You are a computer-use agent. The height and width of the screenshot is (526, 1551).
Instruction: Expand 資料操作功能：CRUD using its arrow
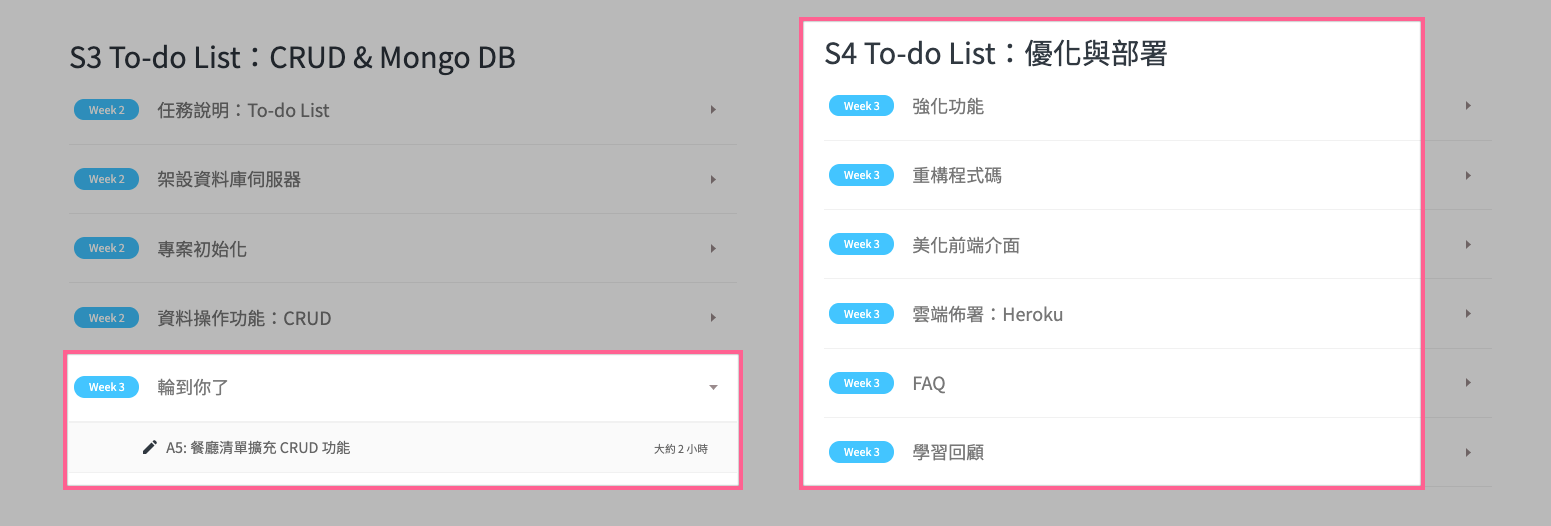coord(713,318)
